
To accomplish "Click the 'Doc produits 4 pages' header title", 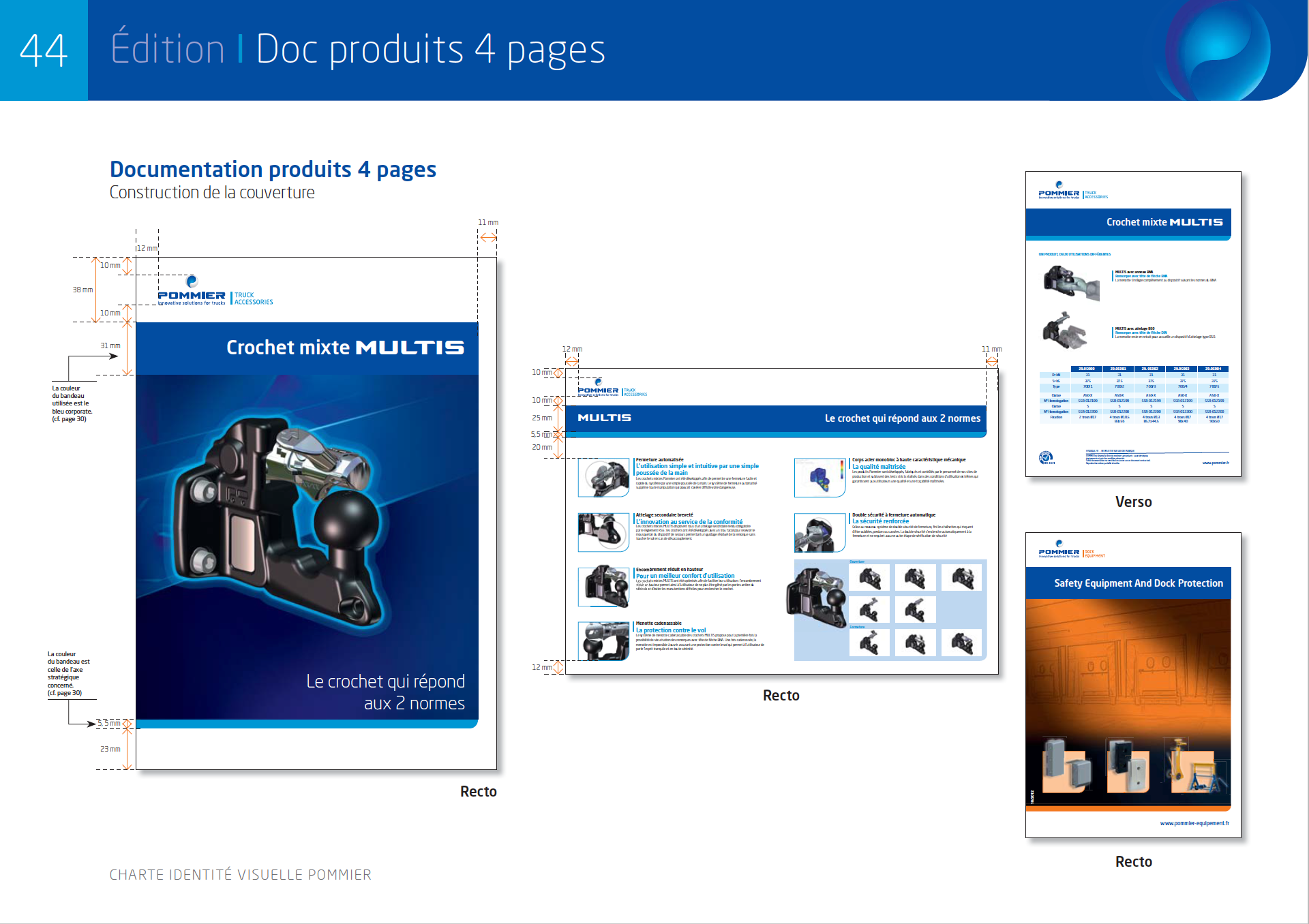I will click(430, 50).
